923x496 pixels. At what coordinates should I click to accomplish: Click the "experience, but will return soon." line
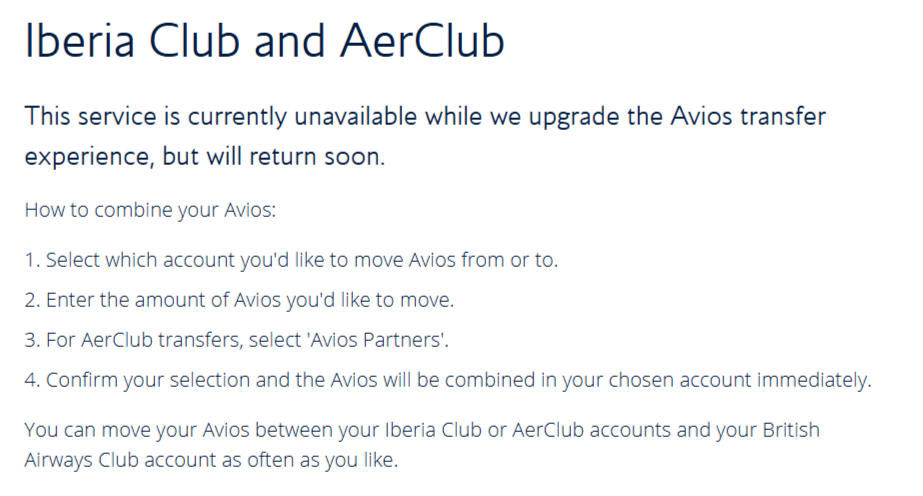(x=205, y=158)
